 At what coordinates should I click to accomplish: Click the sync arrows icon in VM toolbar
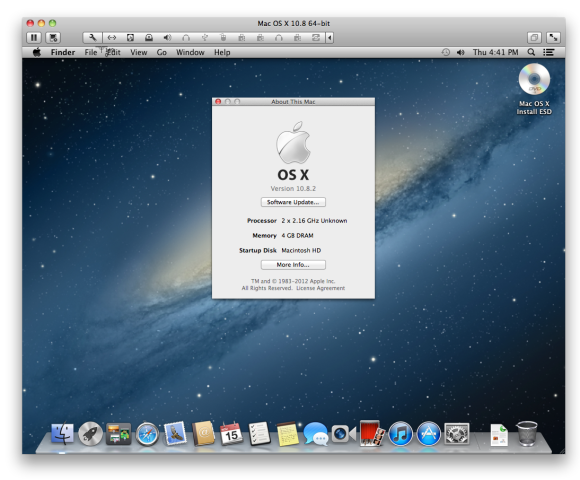point(316,37)
